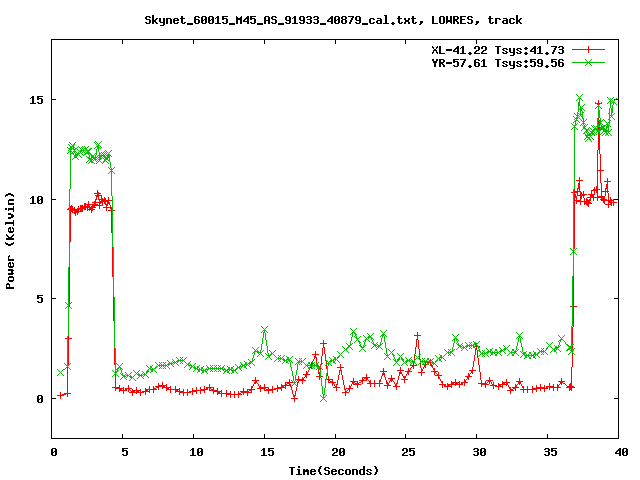Click the green peak at 15 seconds

[x=264, y=329]
